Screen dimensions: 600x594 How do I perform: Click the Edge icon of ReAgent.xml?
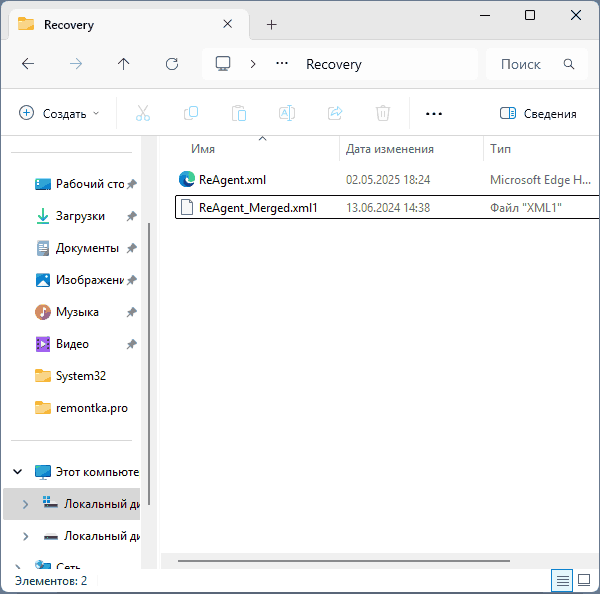[187, 179]
